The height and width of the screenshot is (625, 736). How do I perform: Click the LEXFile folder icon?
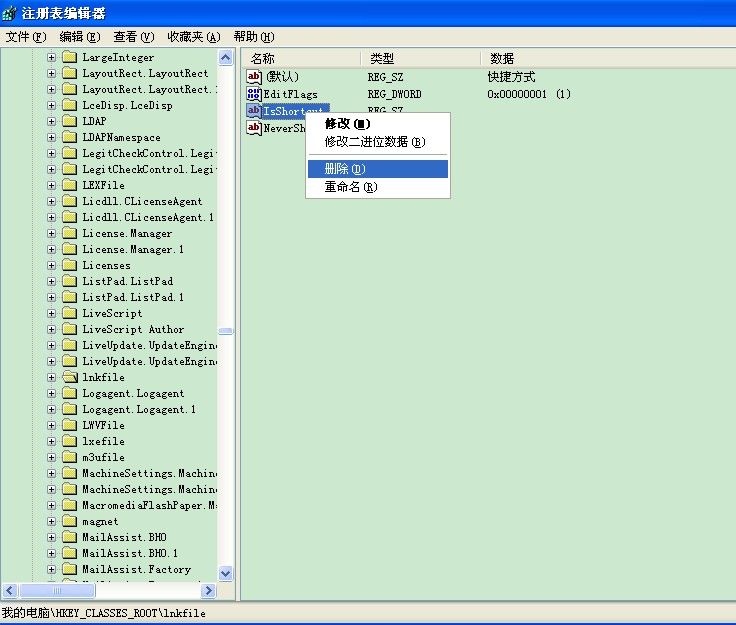69,185
